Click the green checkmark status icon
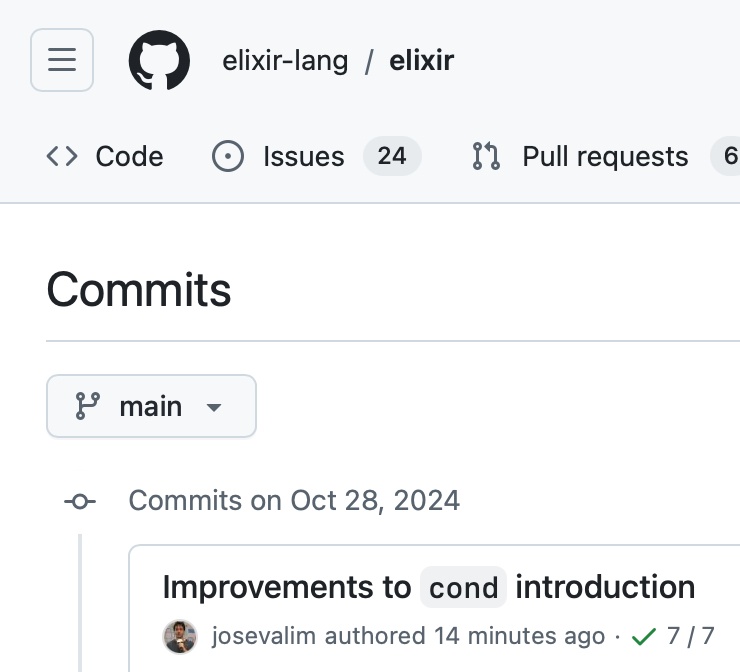 click(644, 636)
